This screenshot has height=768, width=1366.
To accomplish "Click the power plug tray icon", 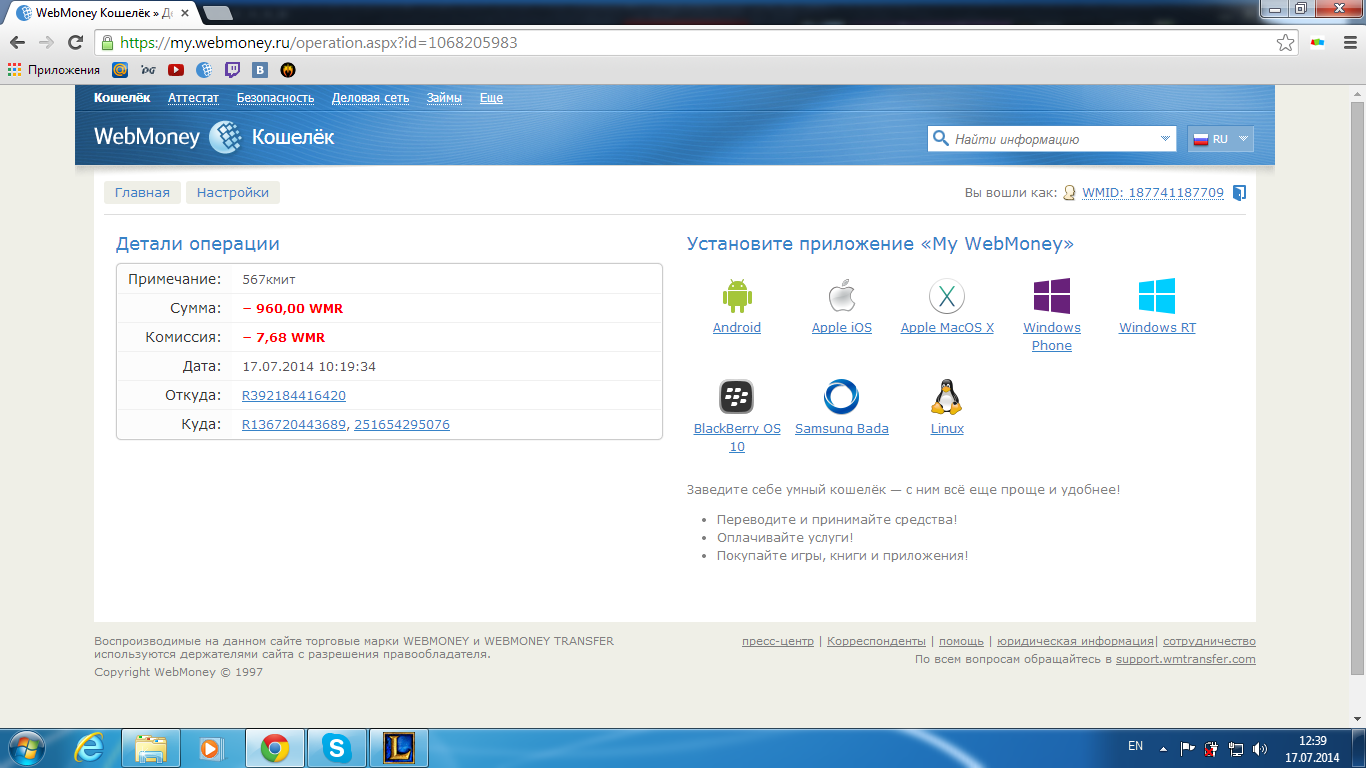I will (1212, 748).
